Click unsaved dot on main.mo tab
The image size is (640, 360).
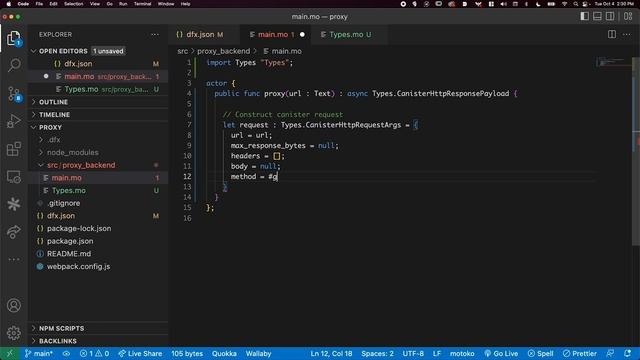[x=302, y=35]
